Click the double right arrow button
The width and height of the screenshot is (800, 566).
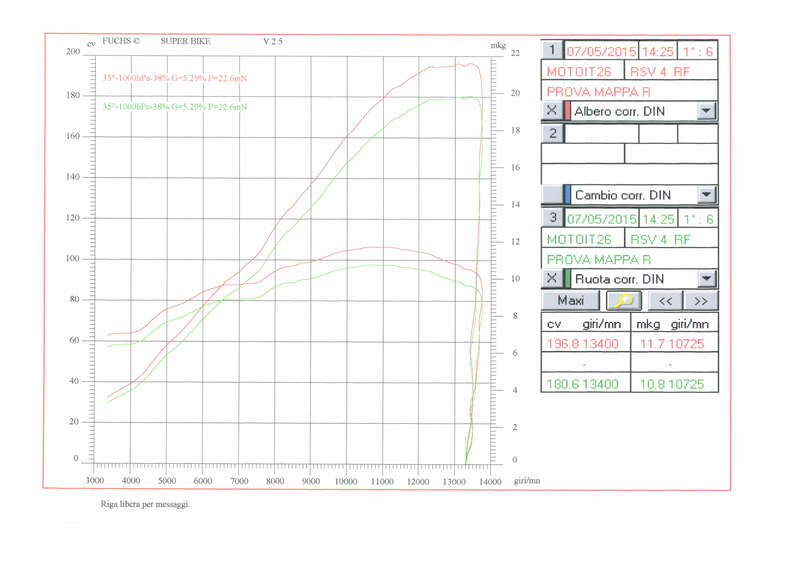[x=701, y=300]
